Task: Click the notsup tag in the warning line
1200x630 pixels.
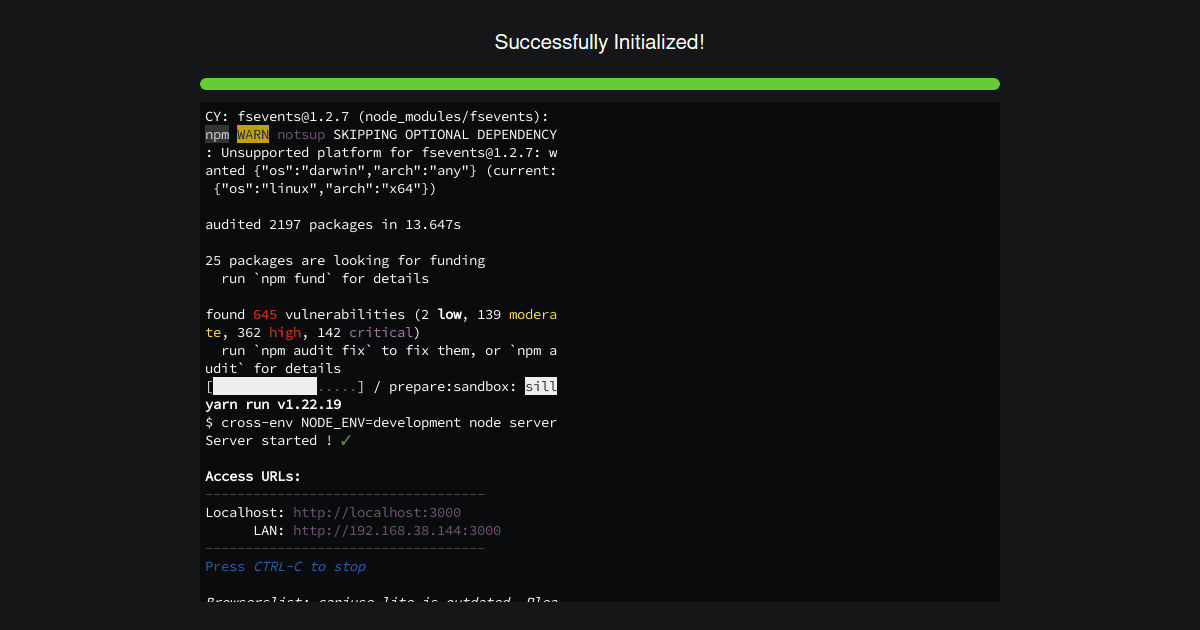Action: [x=301, y=134]
